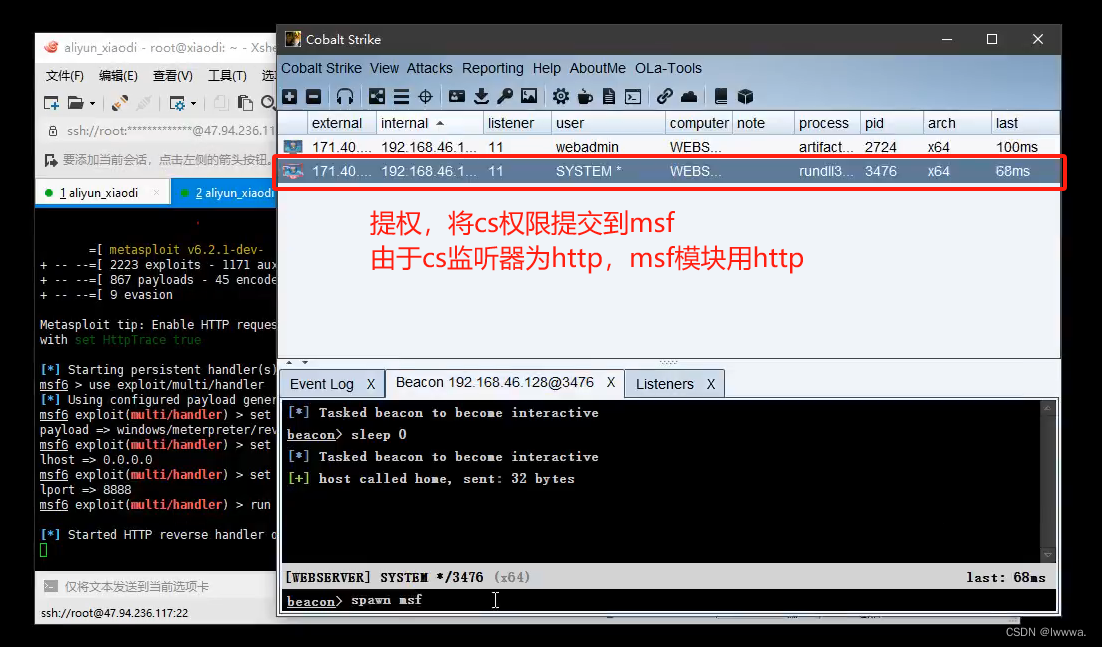
Task: Open the Reporting menu
Action: point(493,68)
